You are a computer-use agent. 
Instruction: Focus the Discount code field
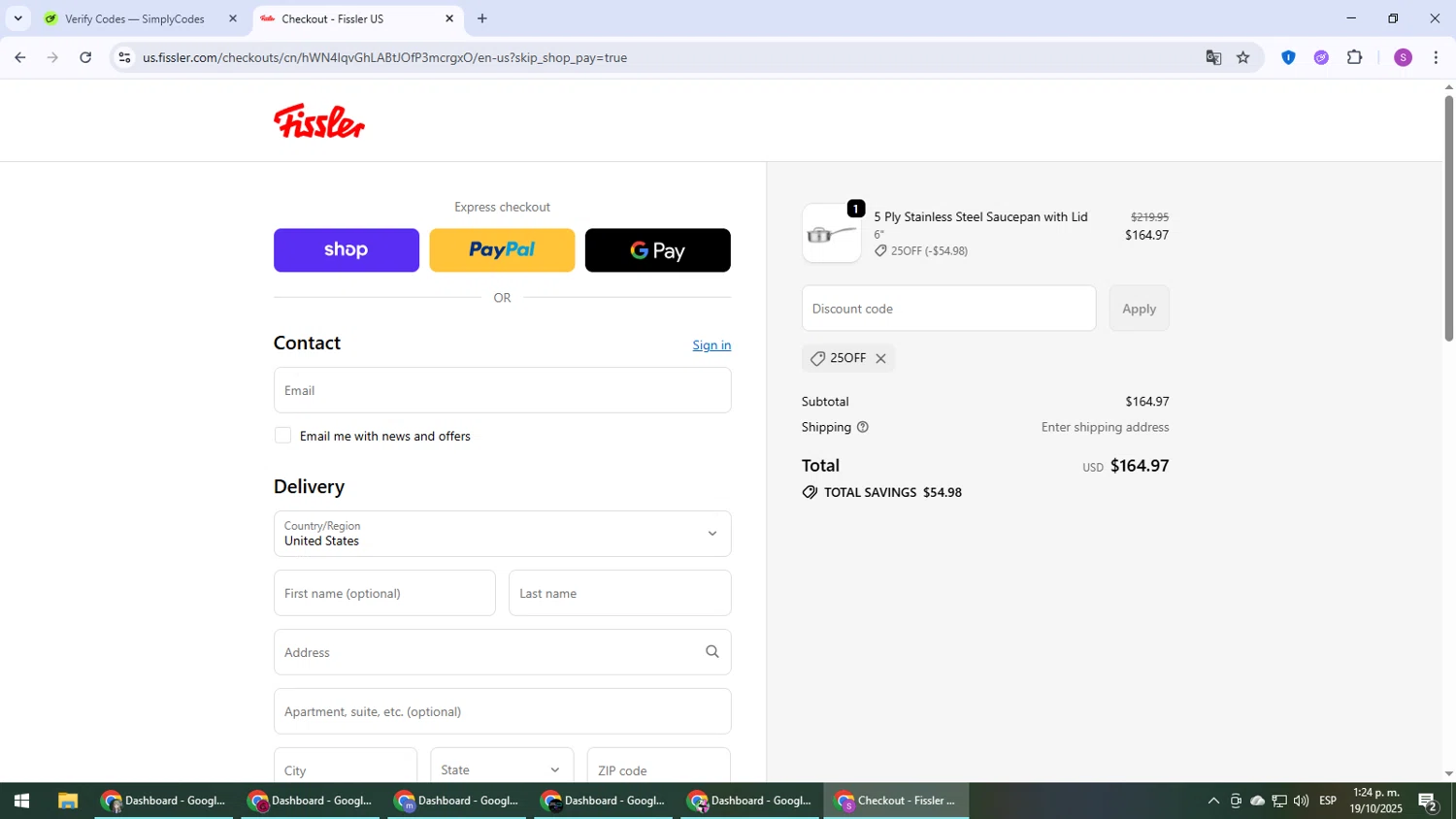pyautogui.click(x=948, y=309)
